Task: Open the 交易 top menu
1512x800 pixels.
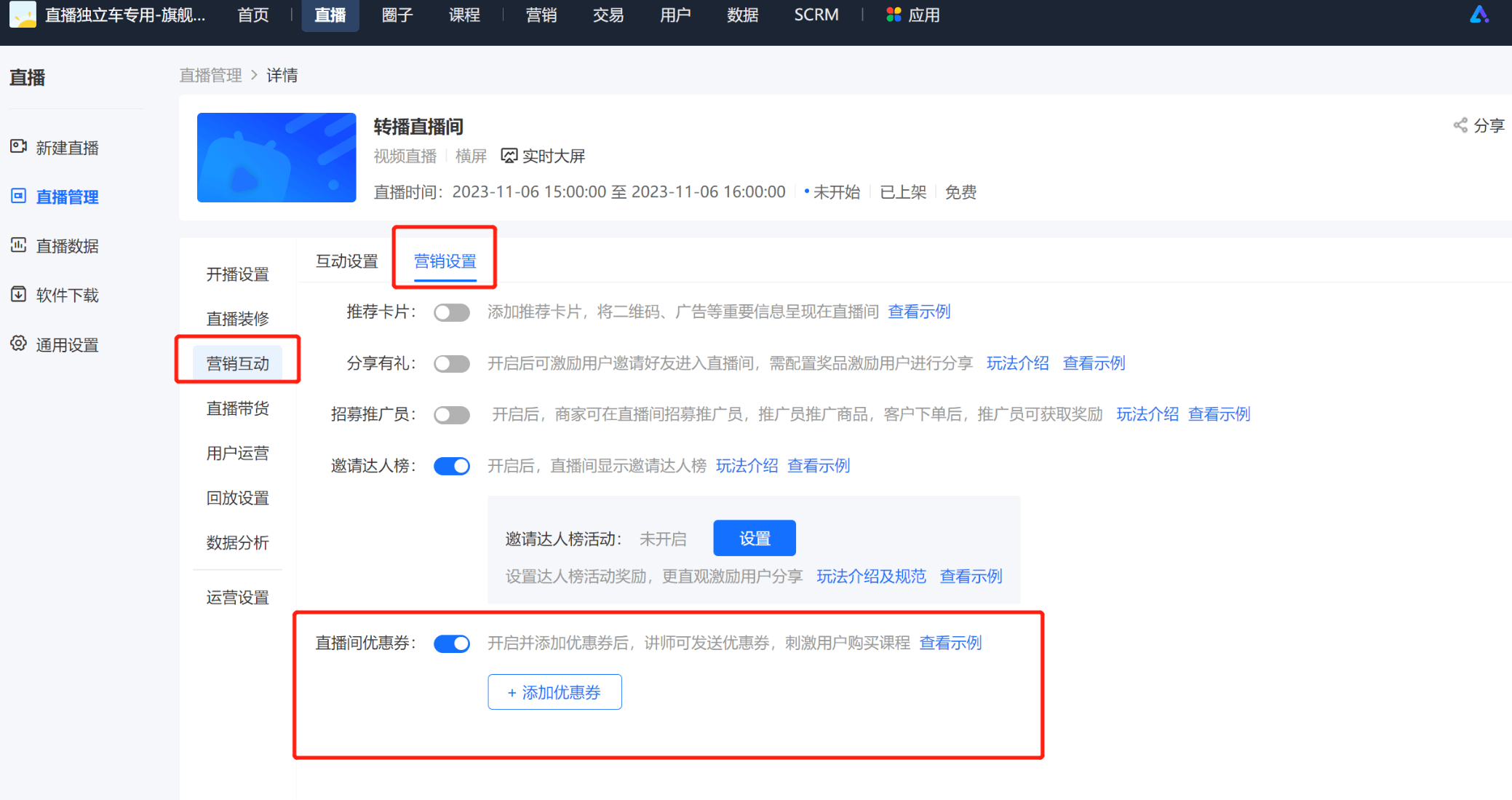Action: point(608,15)
